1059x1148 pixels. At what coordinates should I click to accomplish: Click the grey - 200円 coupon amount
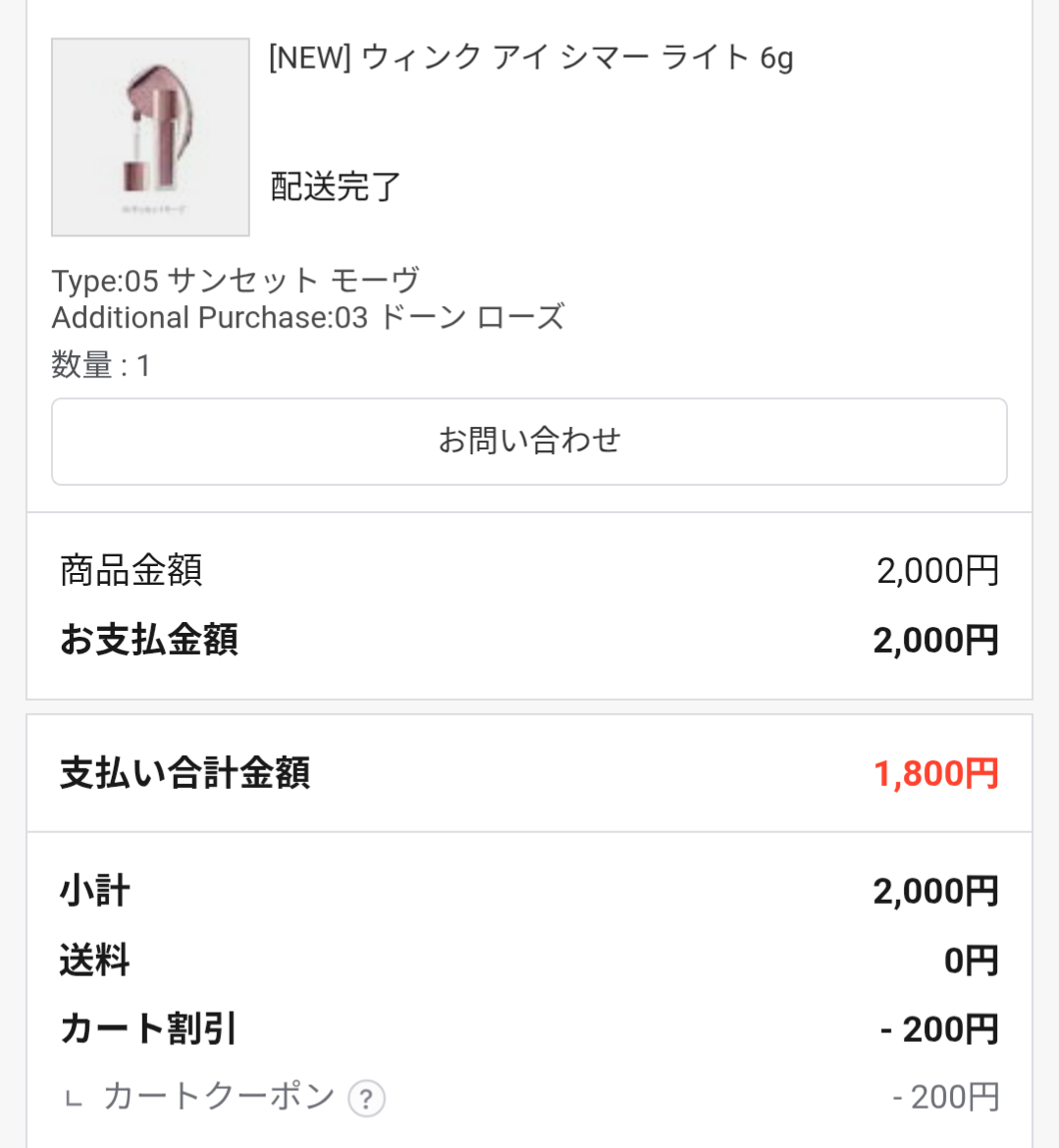pyautogui.click(x=946, y=1097)
